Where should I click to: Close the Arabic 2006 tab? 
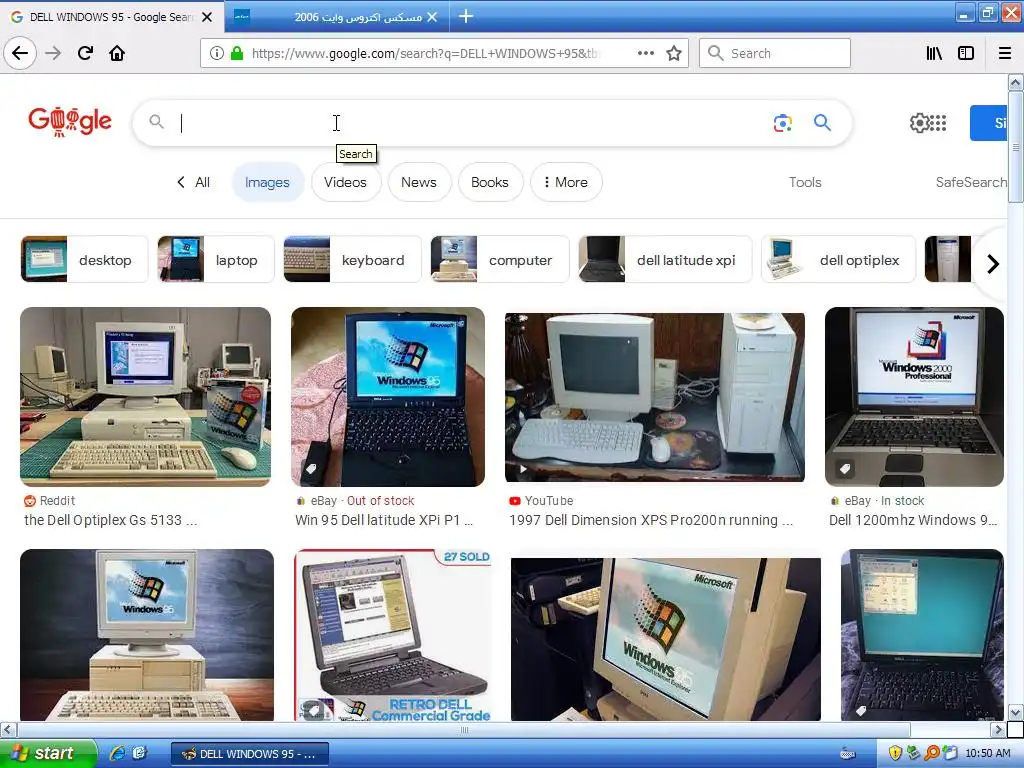coord(432,17)
